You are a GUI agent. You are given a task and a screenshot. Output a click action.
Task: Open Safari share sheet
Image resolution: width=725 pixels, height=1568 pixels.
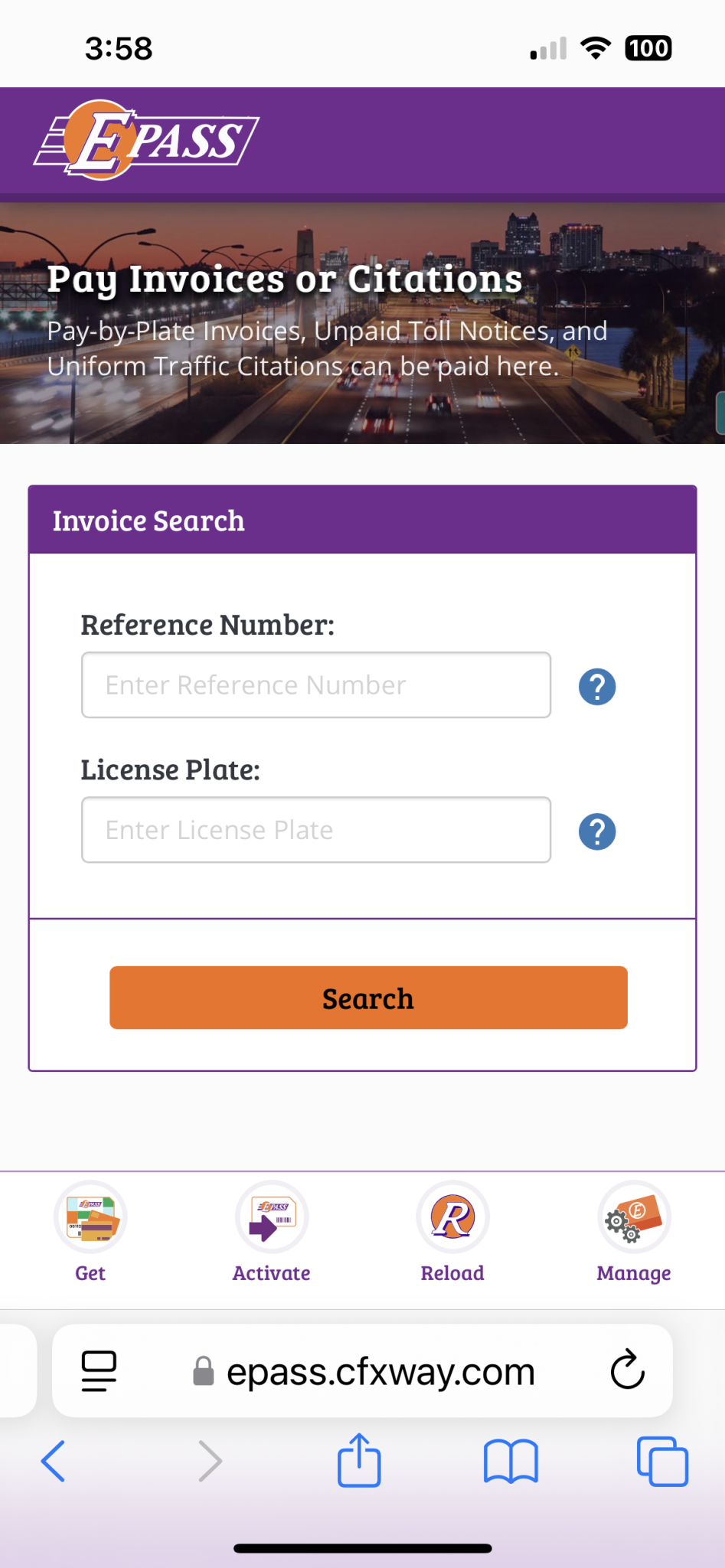click(359, 1461)
